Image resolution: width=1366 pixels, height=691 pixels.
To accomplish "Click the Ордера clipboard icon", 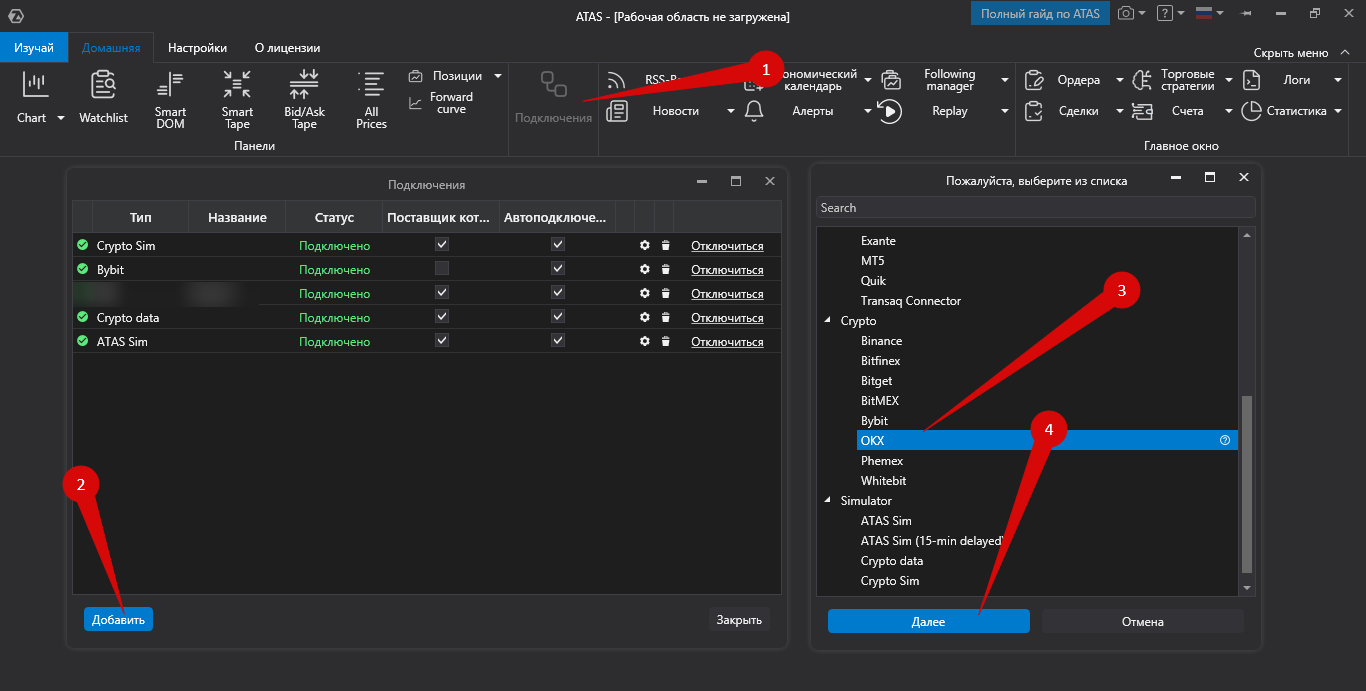I will pyautogui.click(x=1034, y=80).
